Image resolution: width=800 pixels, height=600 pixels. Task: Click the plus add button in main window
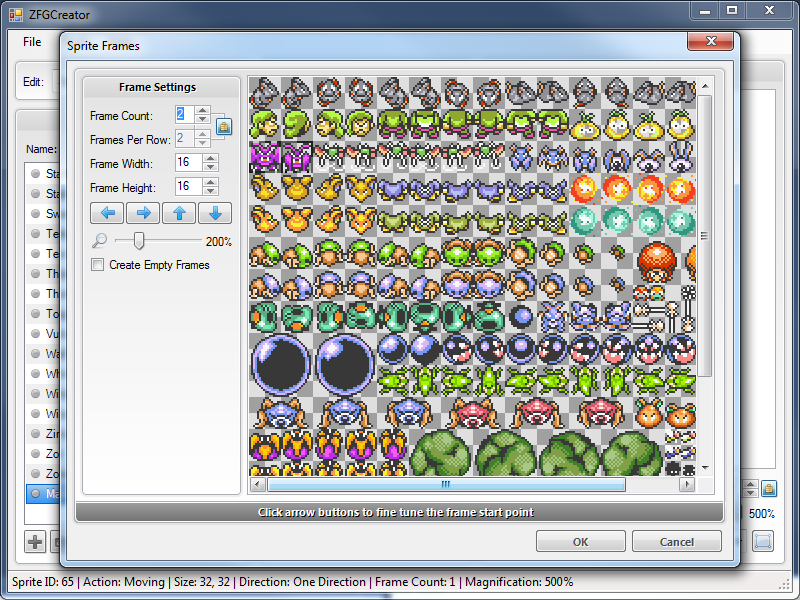35,541
